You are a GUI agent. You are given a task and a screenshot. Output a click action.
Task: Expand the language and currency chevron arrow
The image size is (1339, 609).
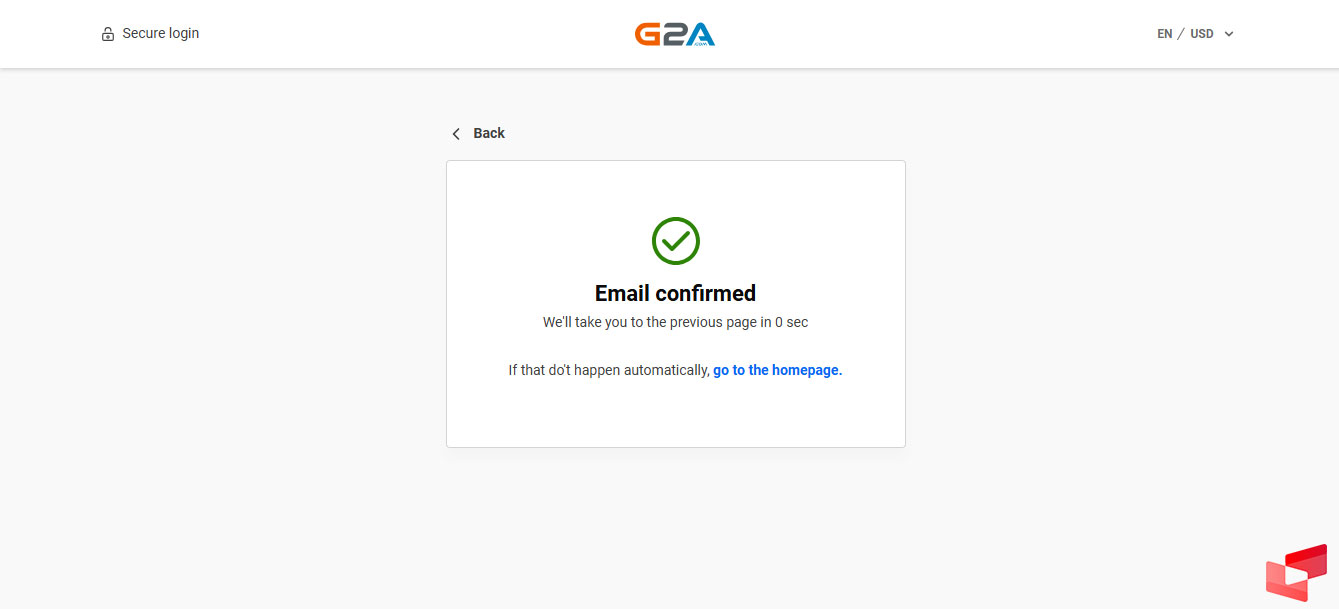click(1229, 34)
